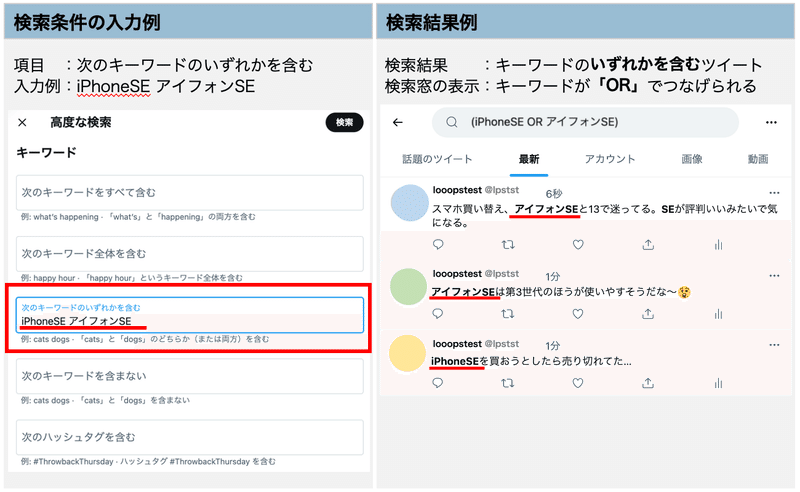Click the blue avatar of the 6秒 tweet
This screenshot has width=800, height=492.
409,203
